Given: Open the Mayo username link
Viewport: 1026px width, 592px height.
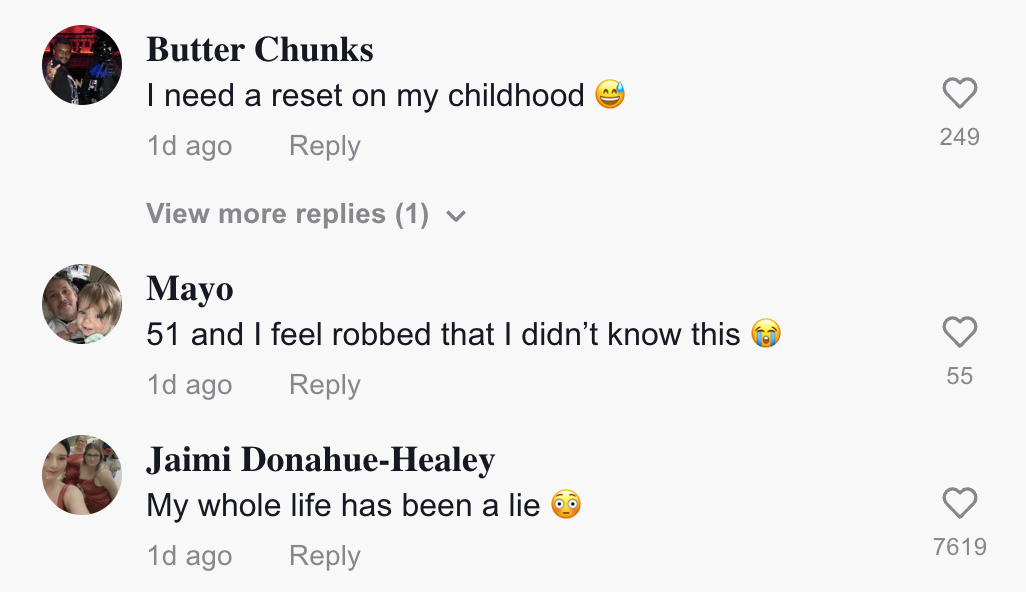Looking at the screenshot, I should tap(190, 289).
